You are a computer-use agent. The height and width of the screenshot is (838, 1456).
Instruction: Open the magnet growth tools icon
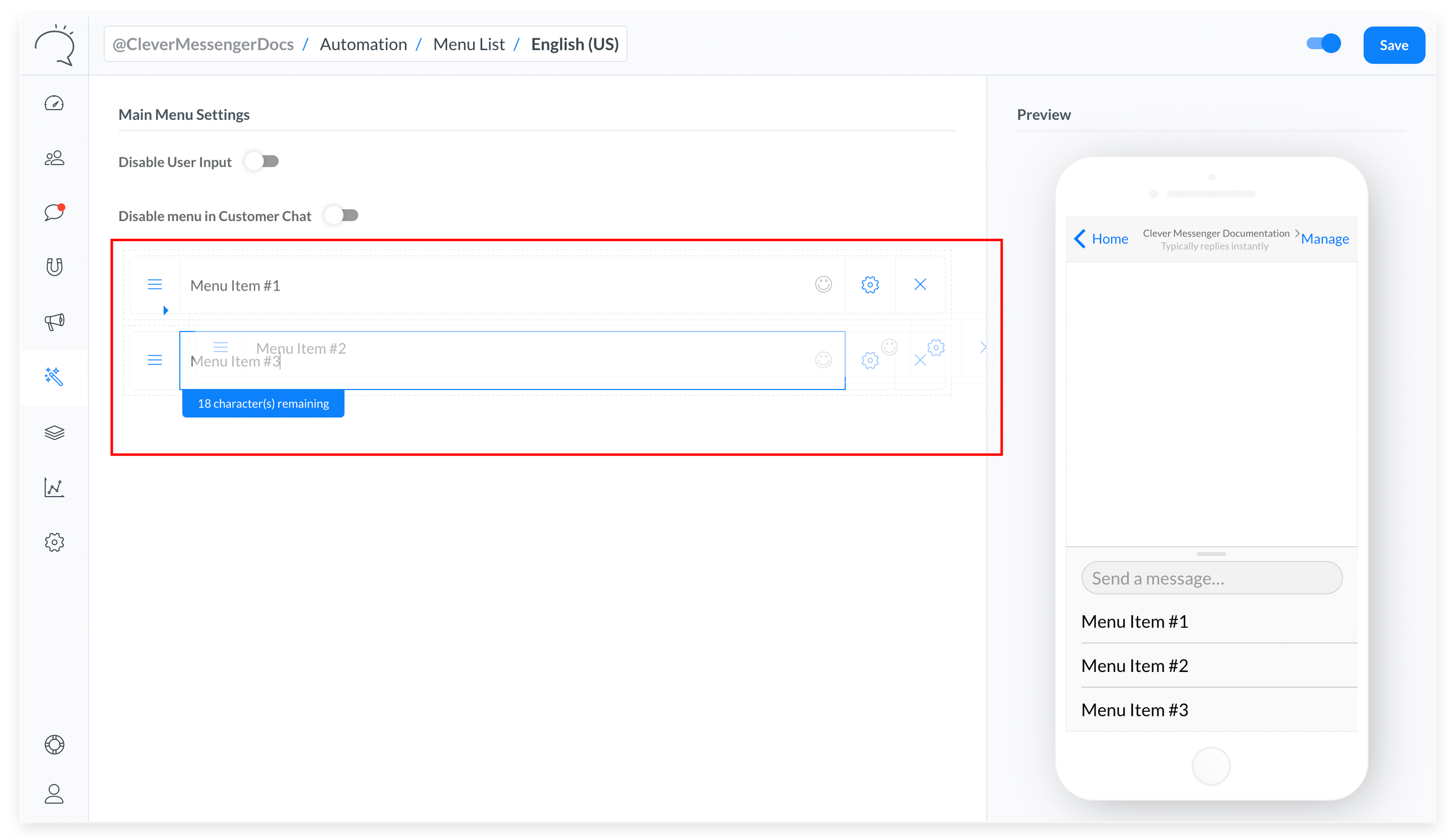54,267
